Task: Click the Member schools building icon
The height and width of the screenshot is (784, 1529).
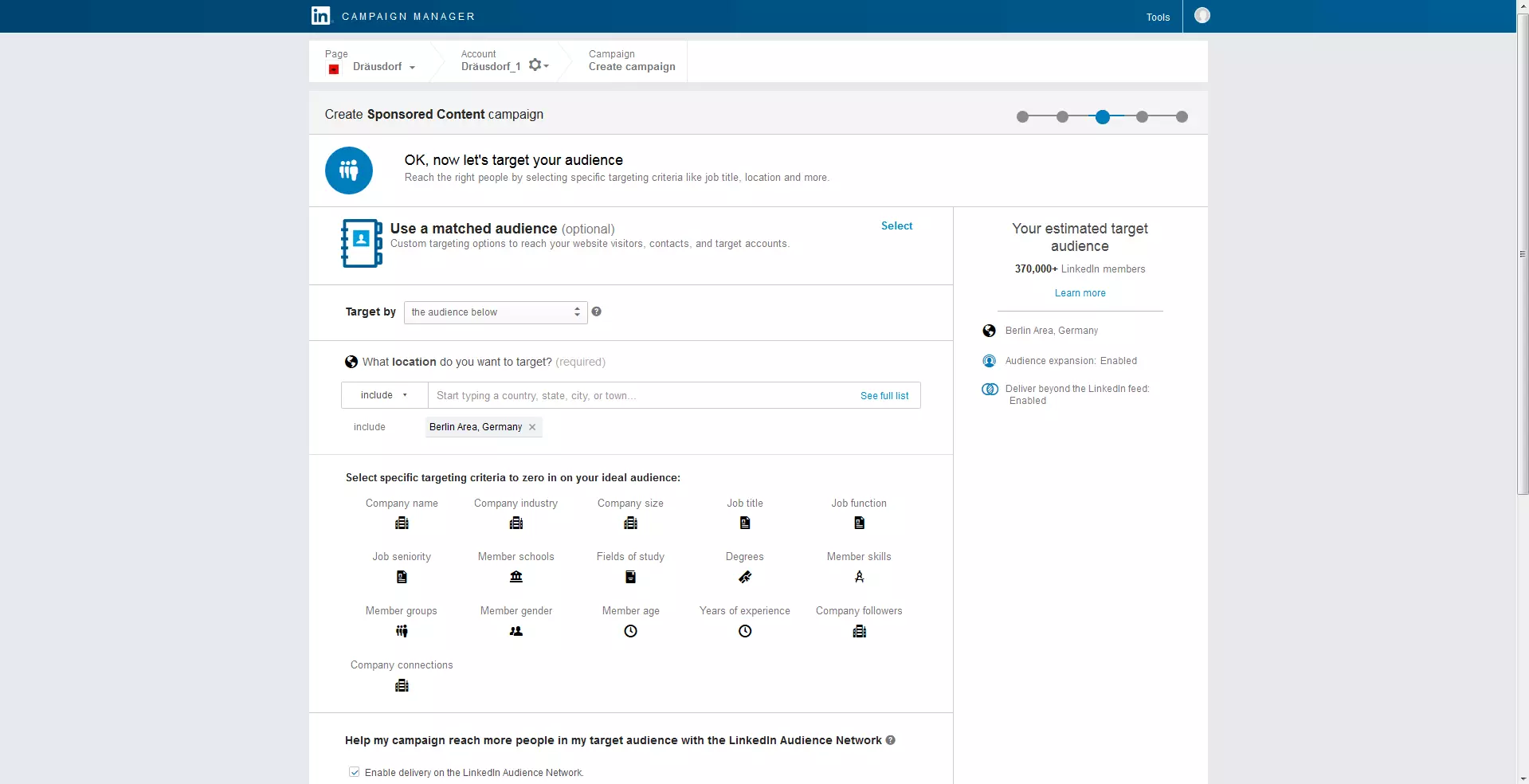Action: 516,577
